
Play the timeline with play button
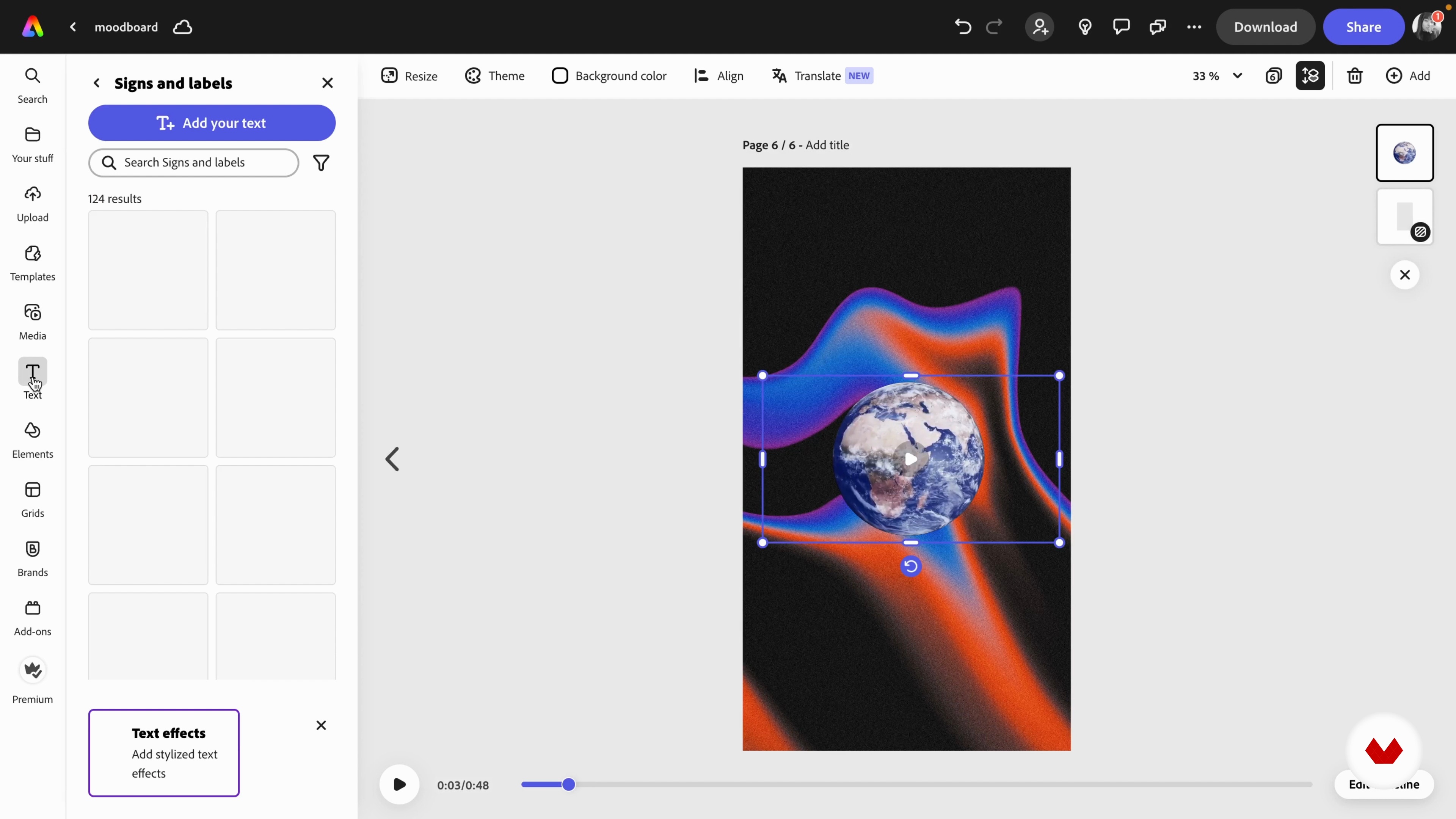coord(399,784)
